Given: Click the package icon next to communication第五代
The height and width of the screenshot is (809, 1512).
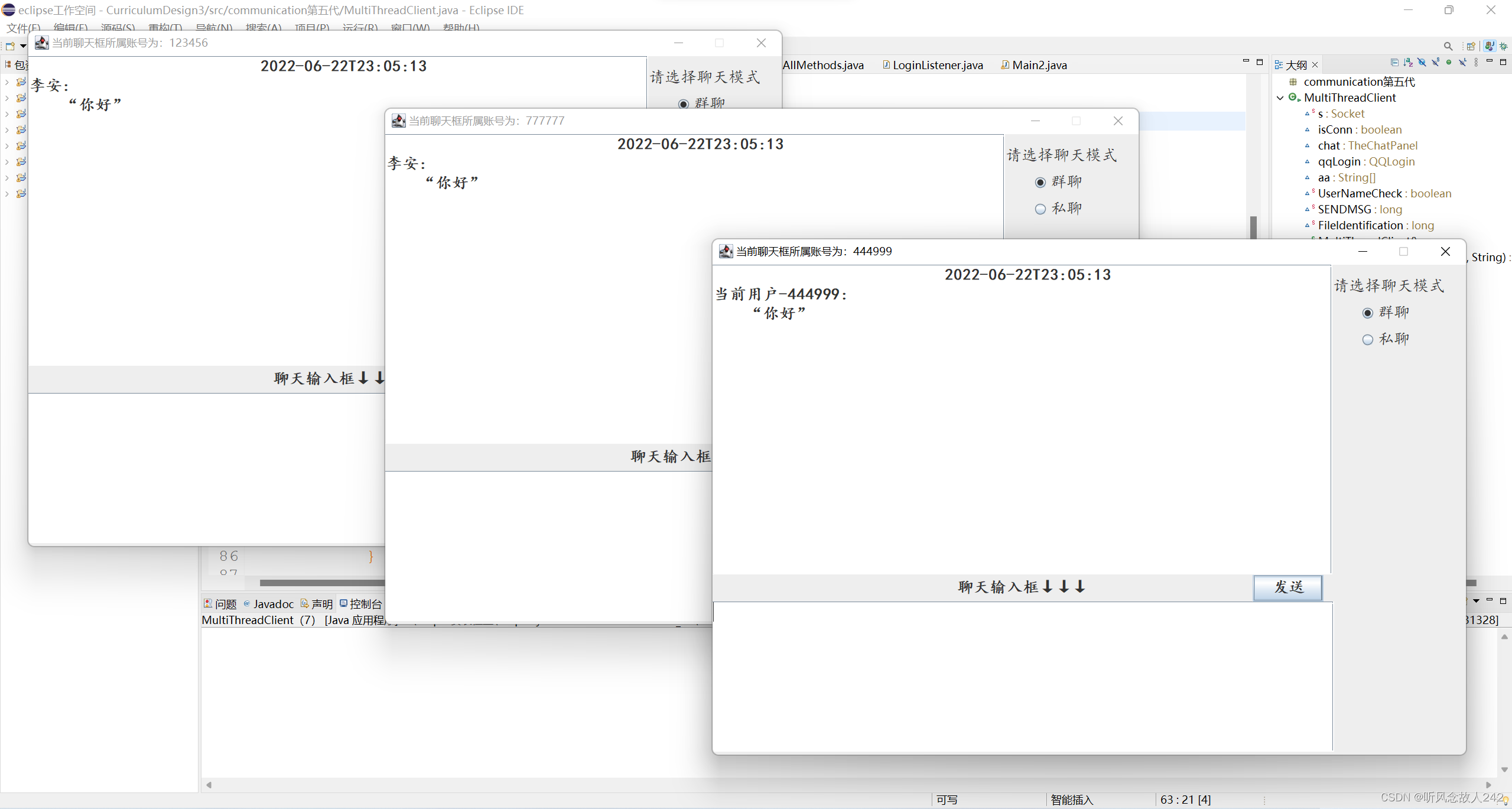Looking at the screenshot, I should tap(1293, 82).
